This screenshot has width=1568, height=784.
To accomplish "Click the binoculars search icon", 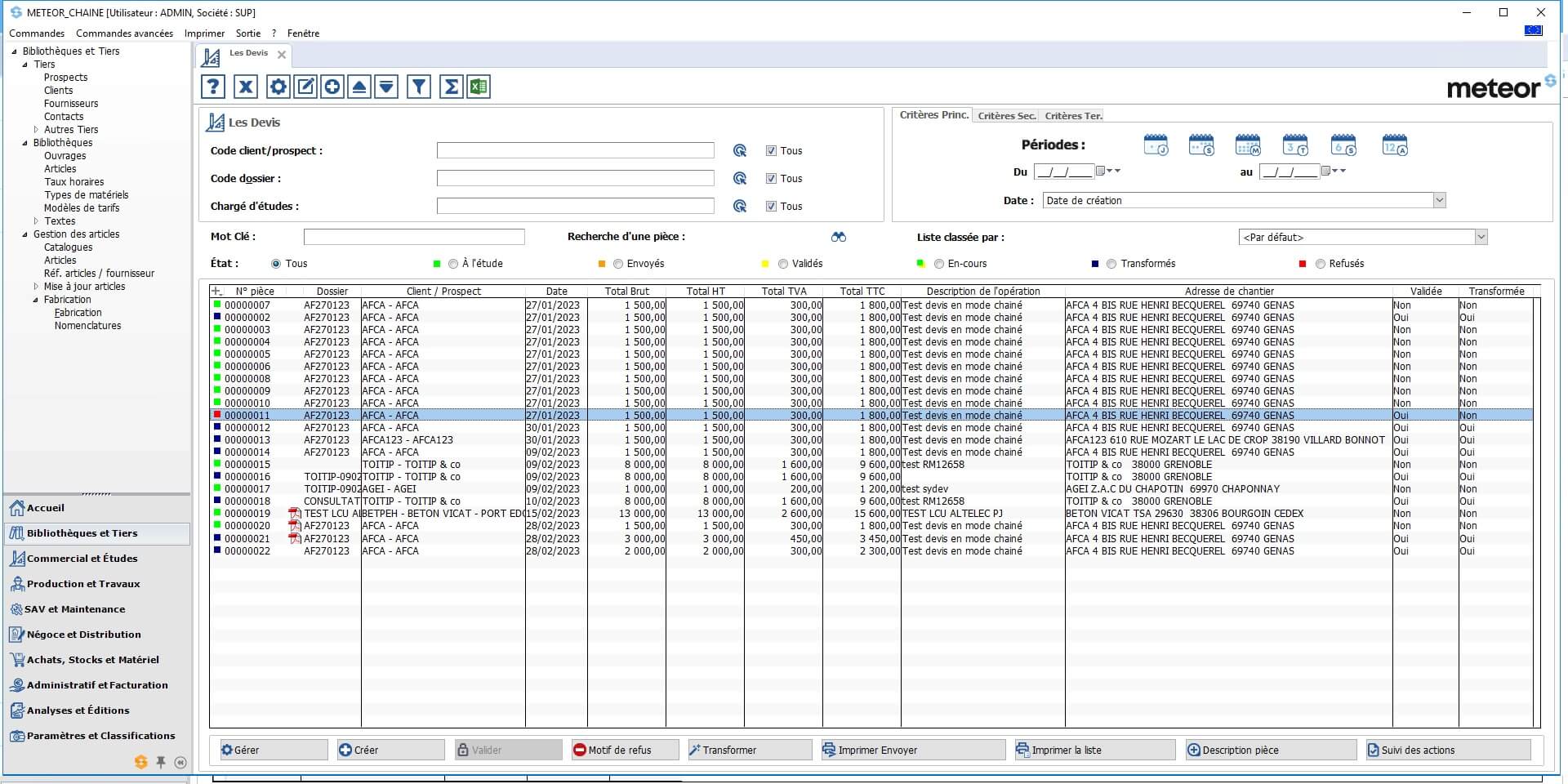I will pos(839,237).
